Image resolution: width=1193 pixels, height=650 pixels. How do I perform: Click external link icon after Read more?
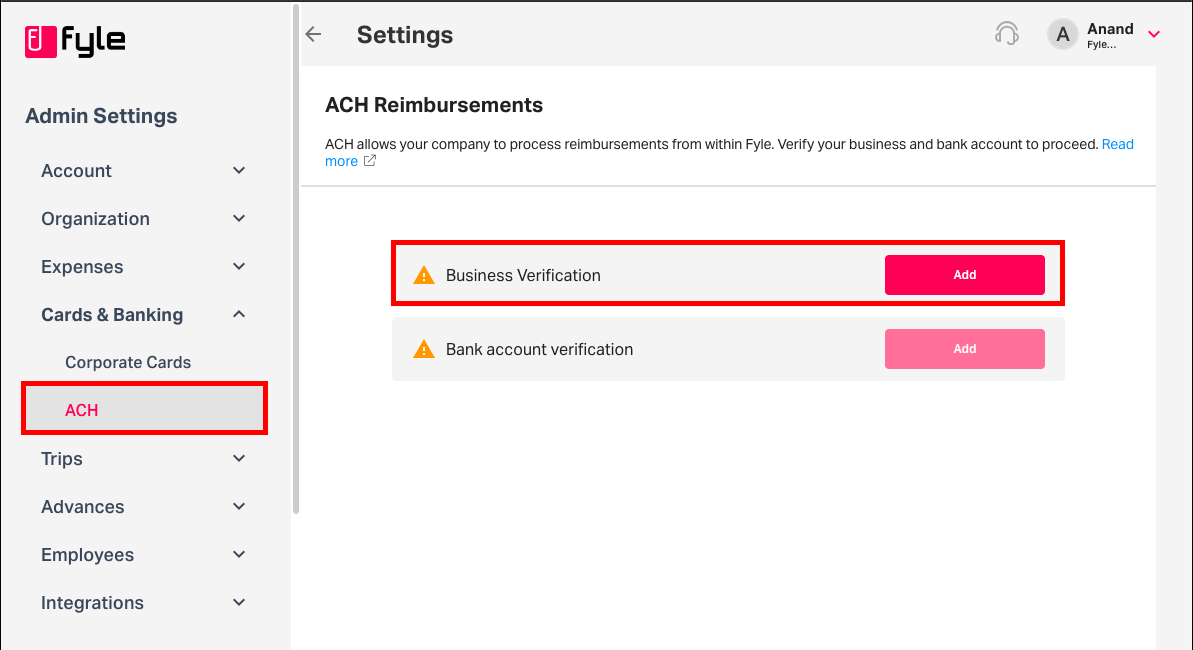click(x=370, y=161)
